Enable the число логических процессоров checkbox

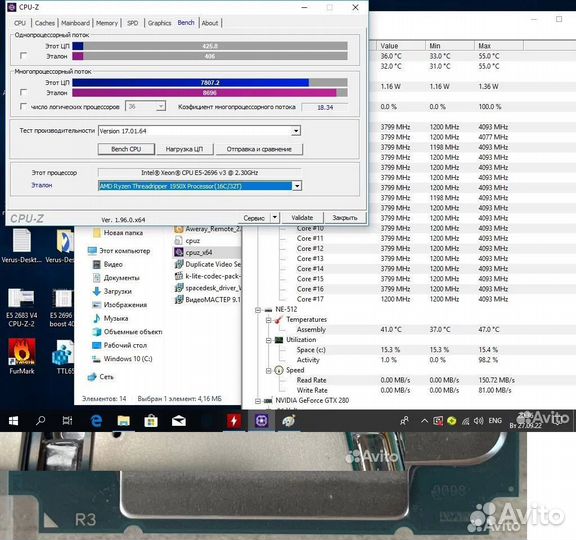(23, 107)
